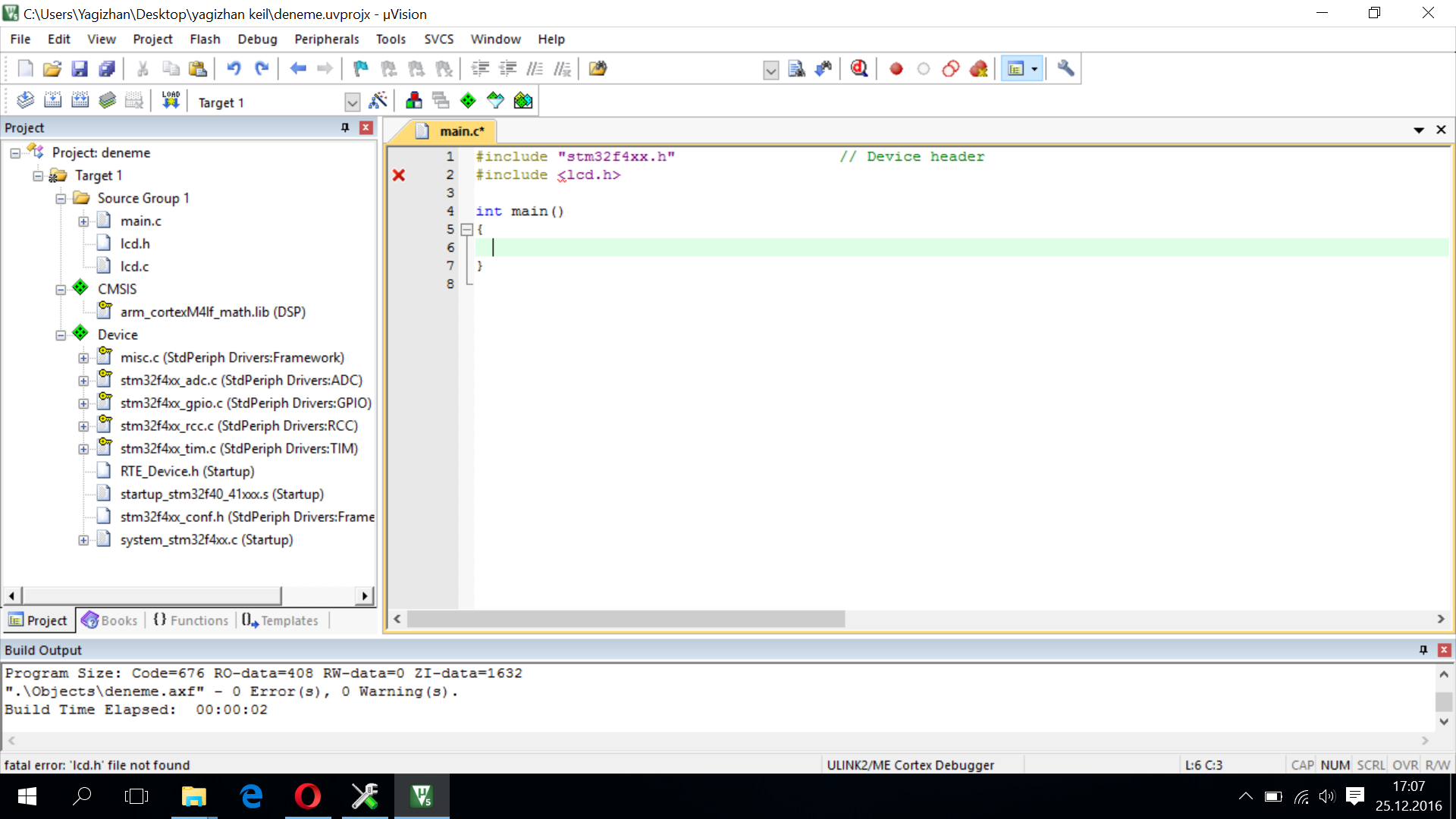Viewport: 1456px width, 819px height.
Task: Click the Save file toolbar icon
Action: coord(79,69)
